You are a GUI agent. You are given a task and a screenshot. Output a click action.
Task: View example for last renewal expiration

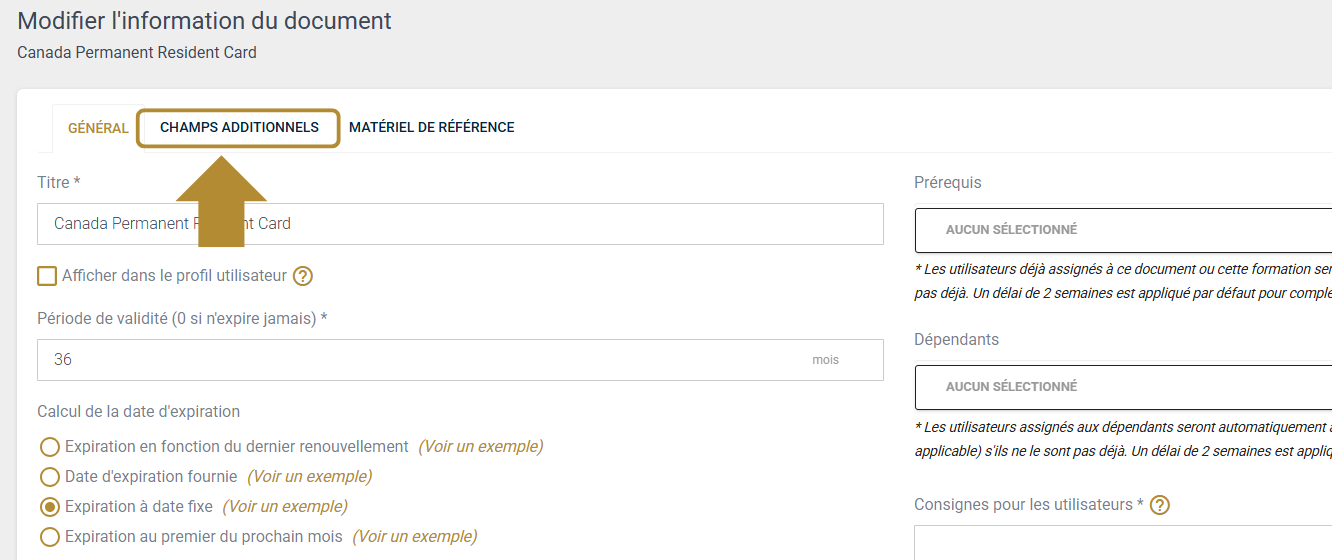pyautogui.click(x=480, y=447)
